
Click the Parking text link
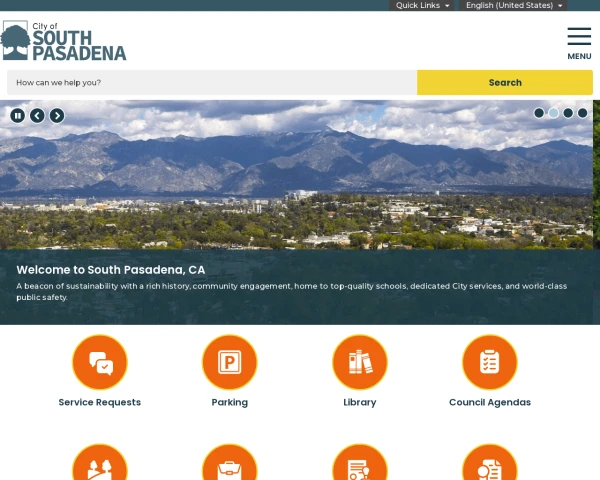click(x=230, y=402)
